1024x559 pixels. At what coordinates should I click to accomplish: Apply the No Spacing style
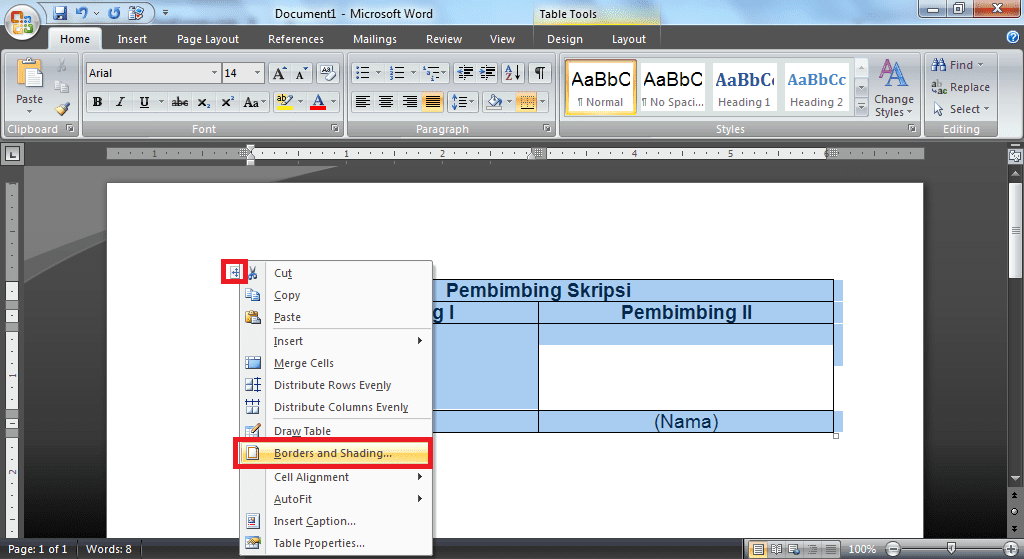[673, 88]
